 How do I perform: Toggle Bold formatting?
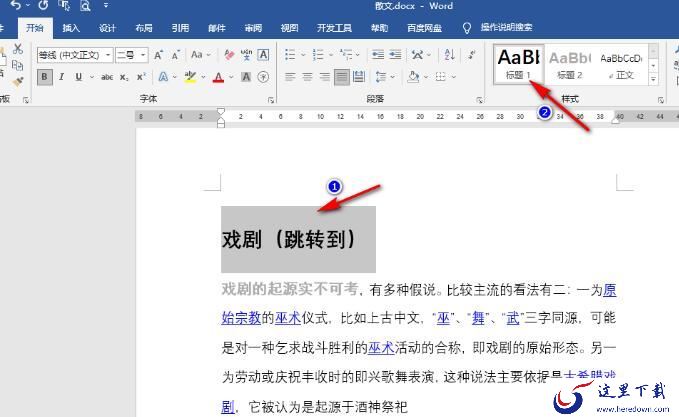click(x=44, y=77)
